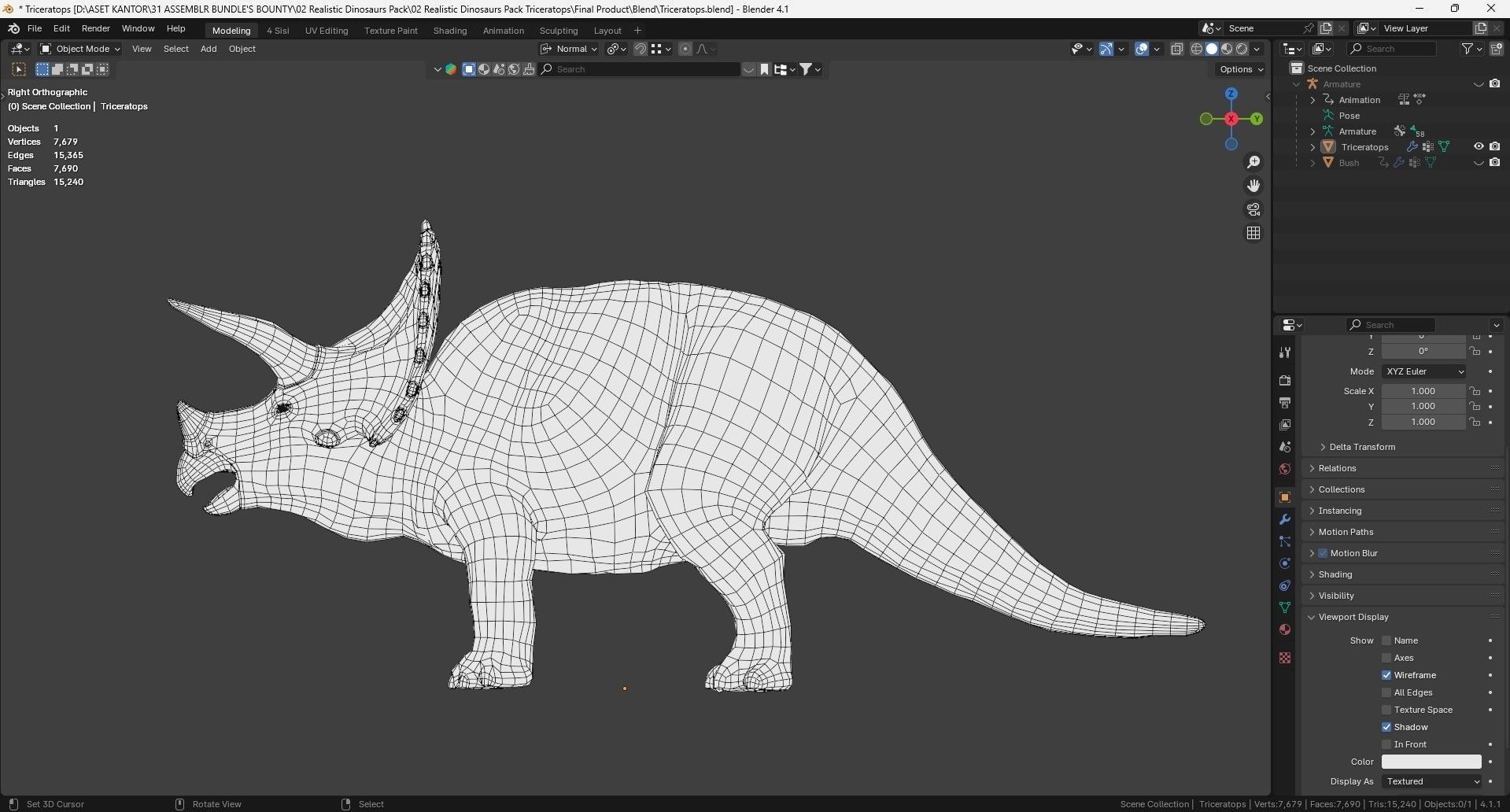Switch to Animation workspace tab

pyautogui.click(x=504, y=31)
